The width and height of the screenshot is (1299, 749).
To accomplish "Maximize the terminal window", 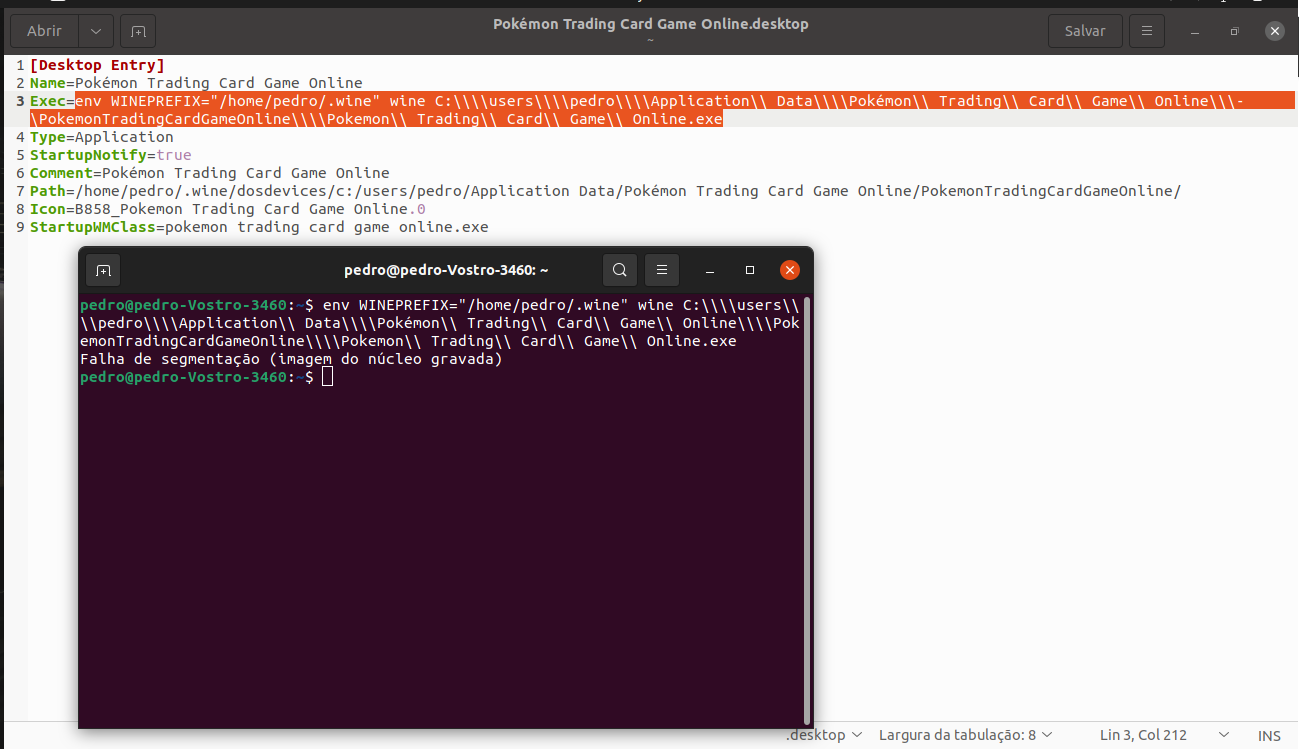I will pos(750,270).
